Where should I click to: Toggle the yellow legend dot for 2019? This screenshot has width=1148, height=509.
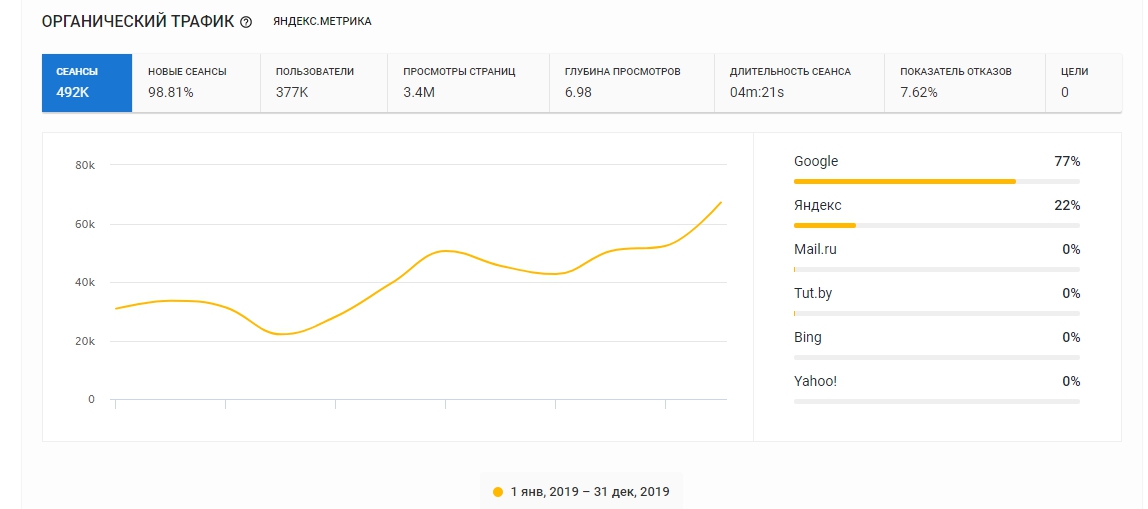click(498, 492)
